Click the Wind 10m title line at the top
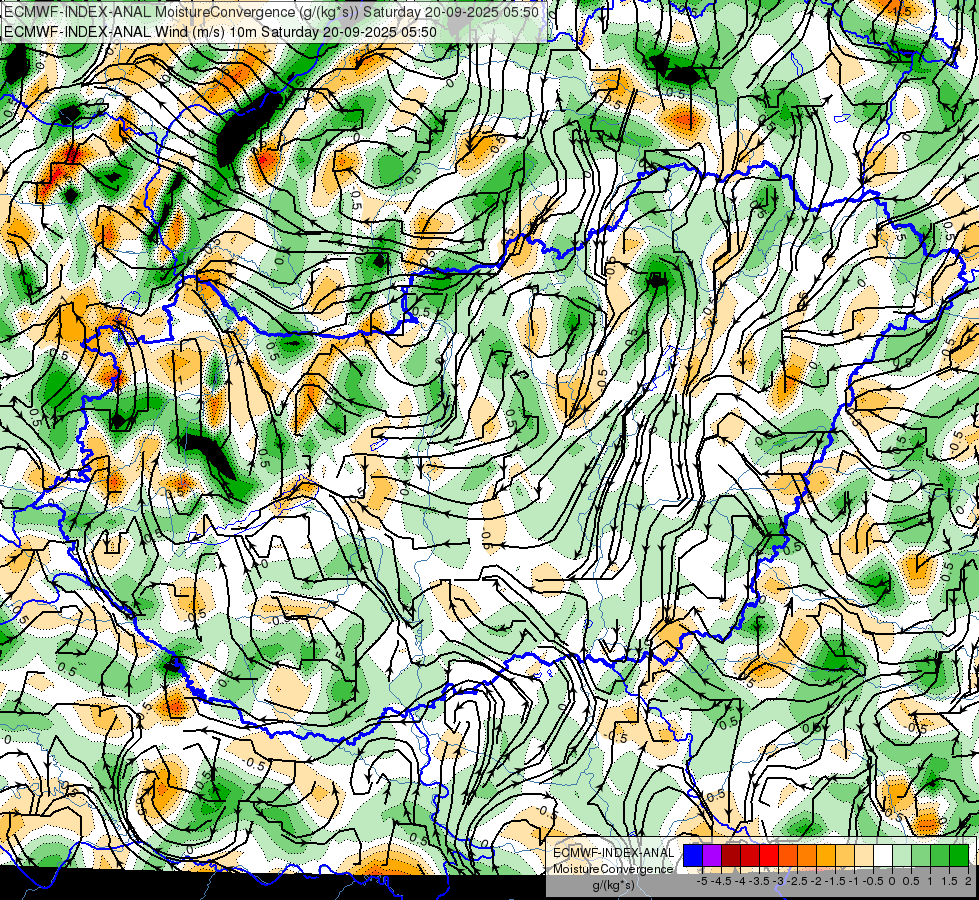The image size is (979, 900). 220,31
